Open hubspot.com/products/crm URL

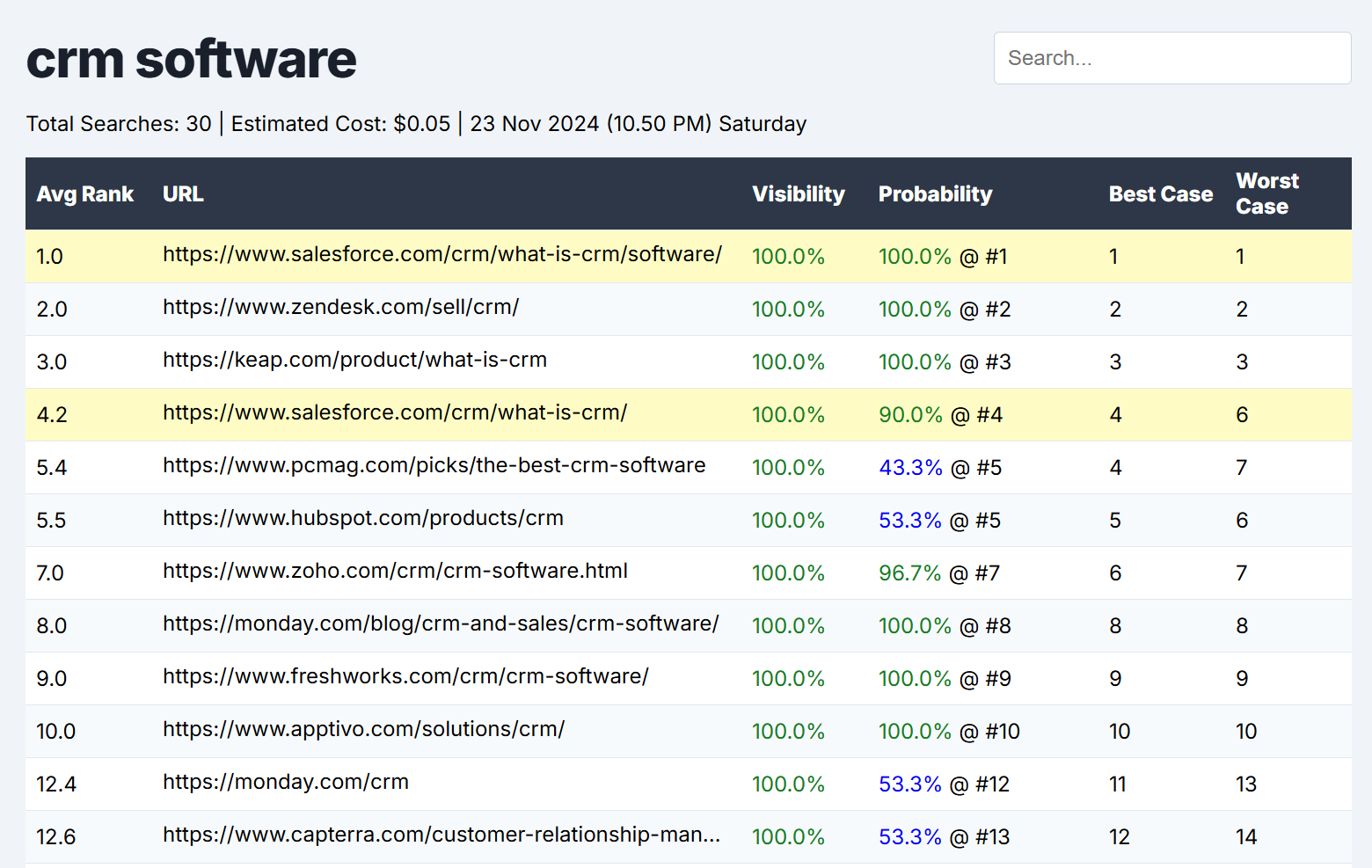coord(363,518)
